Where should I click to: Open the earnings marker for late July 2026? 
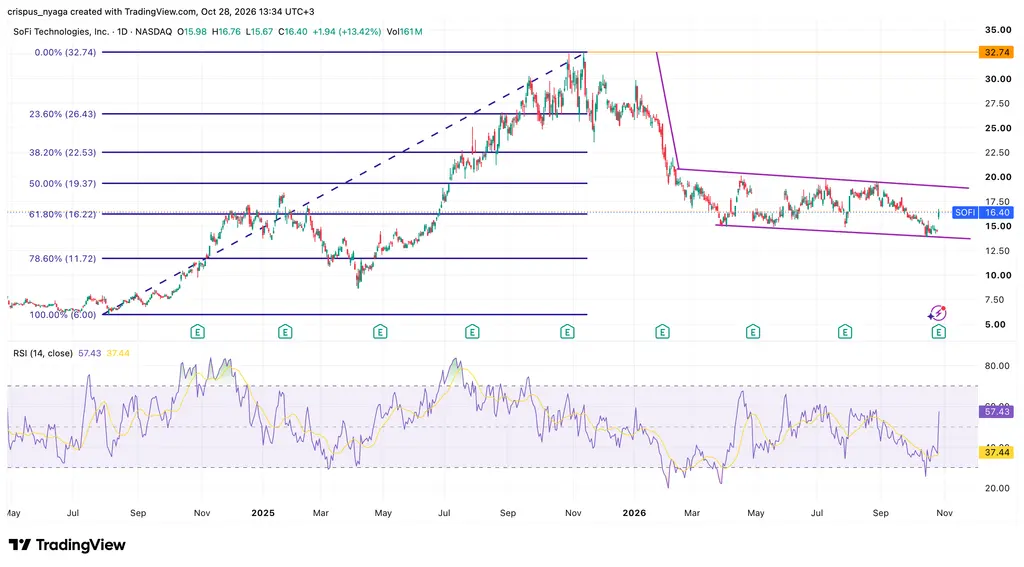[x=845, y=332]
